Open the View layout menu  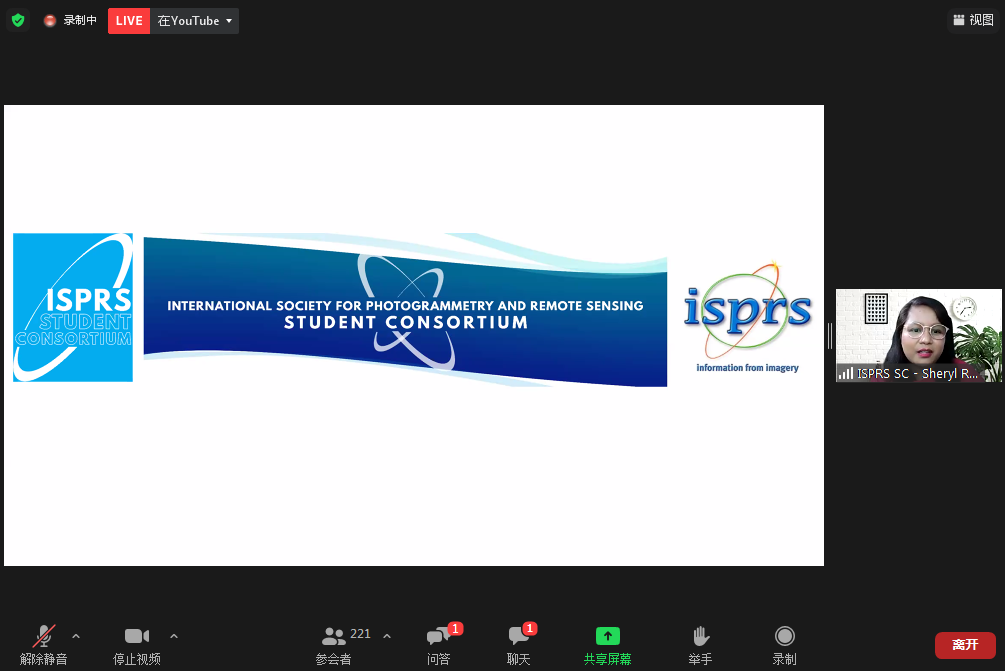click(x=973, y=20)
